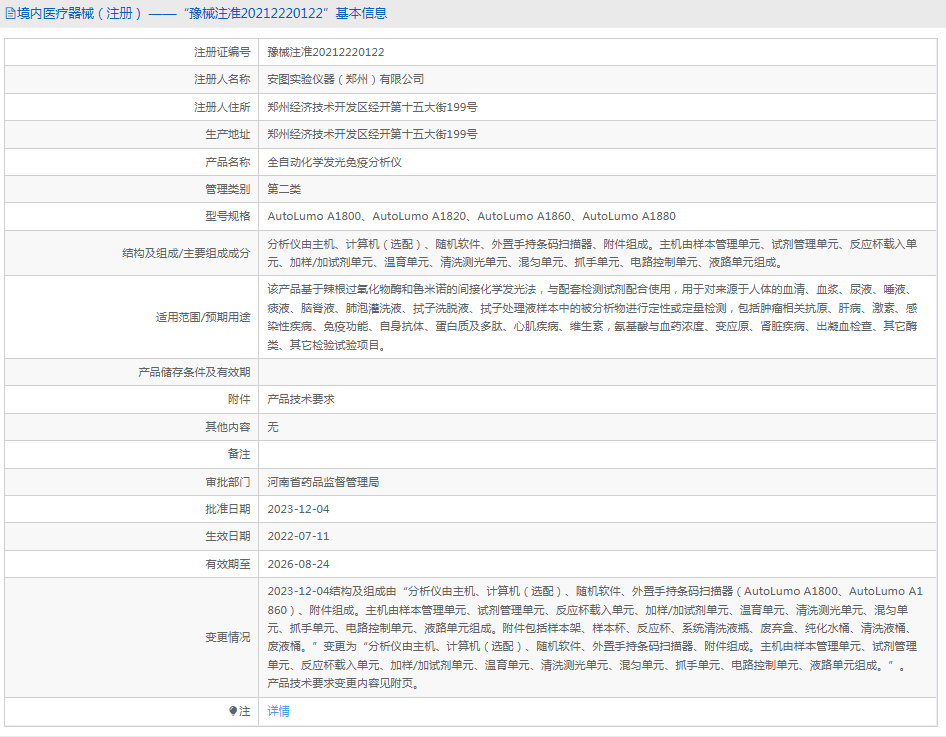
Task: Click the AutoLumo A1800 model specification text
Action: click(x=314, y=216)
